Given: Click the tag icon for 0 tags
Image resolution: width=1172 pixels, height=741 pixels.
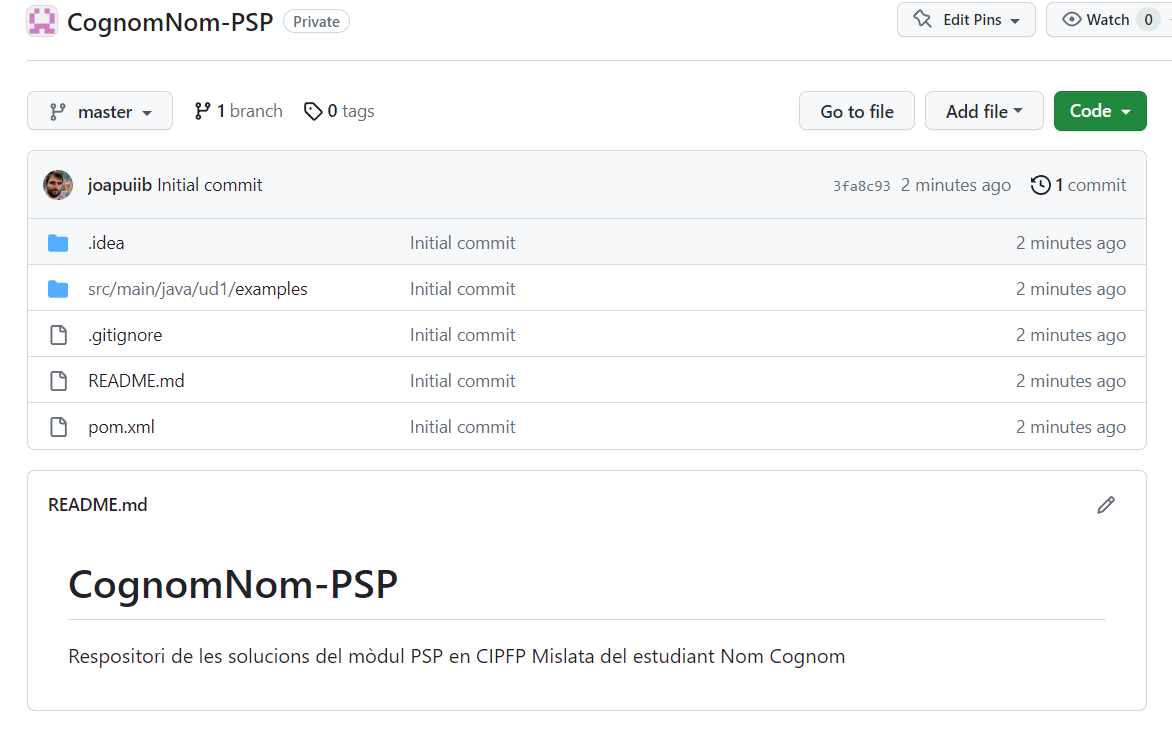Looking at the screenshot, I should click(312, 111).
